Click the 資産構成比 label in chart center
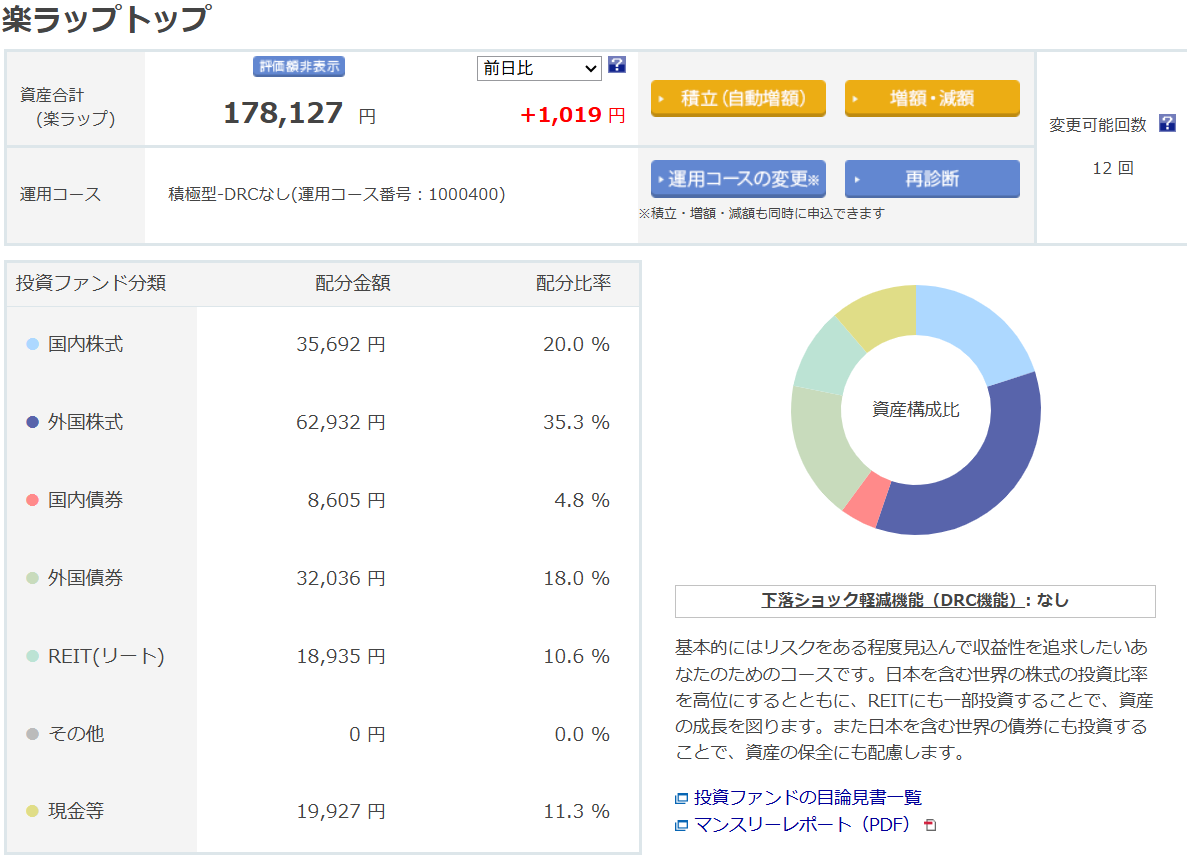The height and width of the screenshot is (859, 1187). [916, 409]
